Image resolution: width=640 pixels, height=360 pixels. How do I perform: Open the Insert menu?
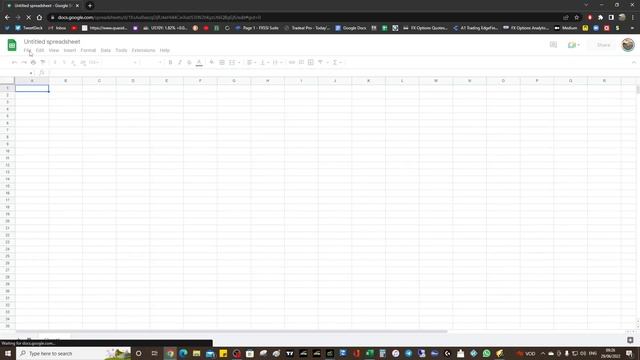coord(70,50)
